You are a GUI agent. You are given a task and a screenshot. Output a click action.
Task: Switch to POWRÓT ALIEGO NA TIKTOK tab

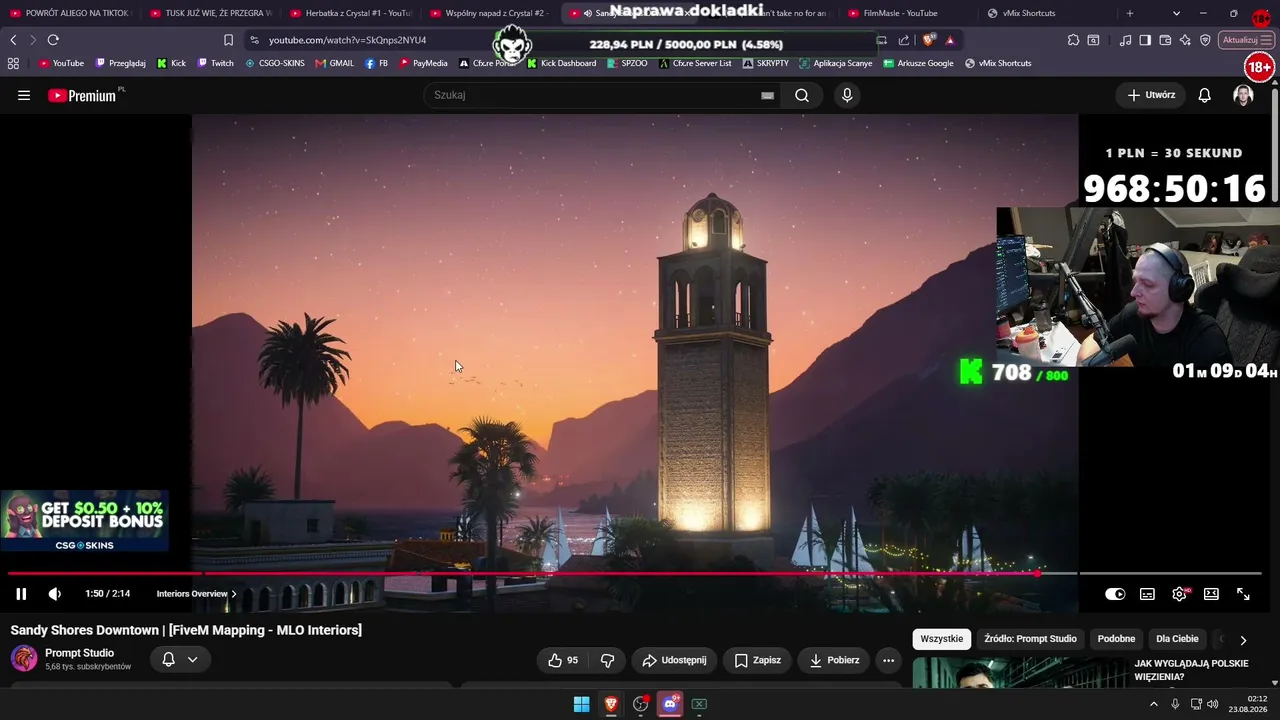pos(70,13)
